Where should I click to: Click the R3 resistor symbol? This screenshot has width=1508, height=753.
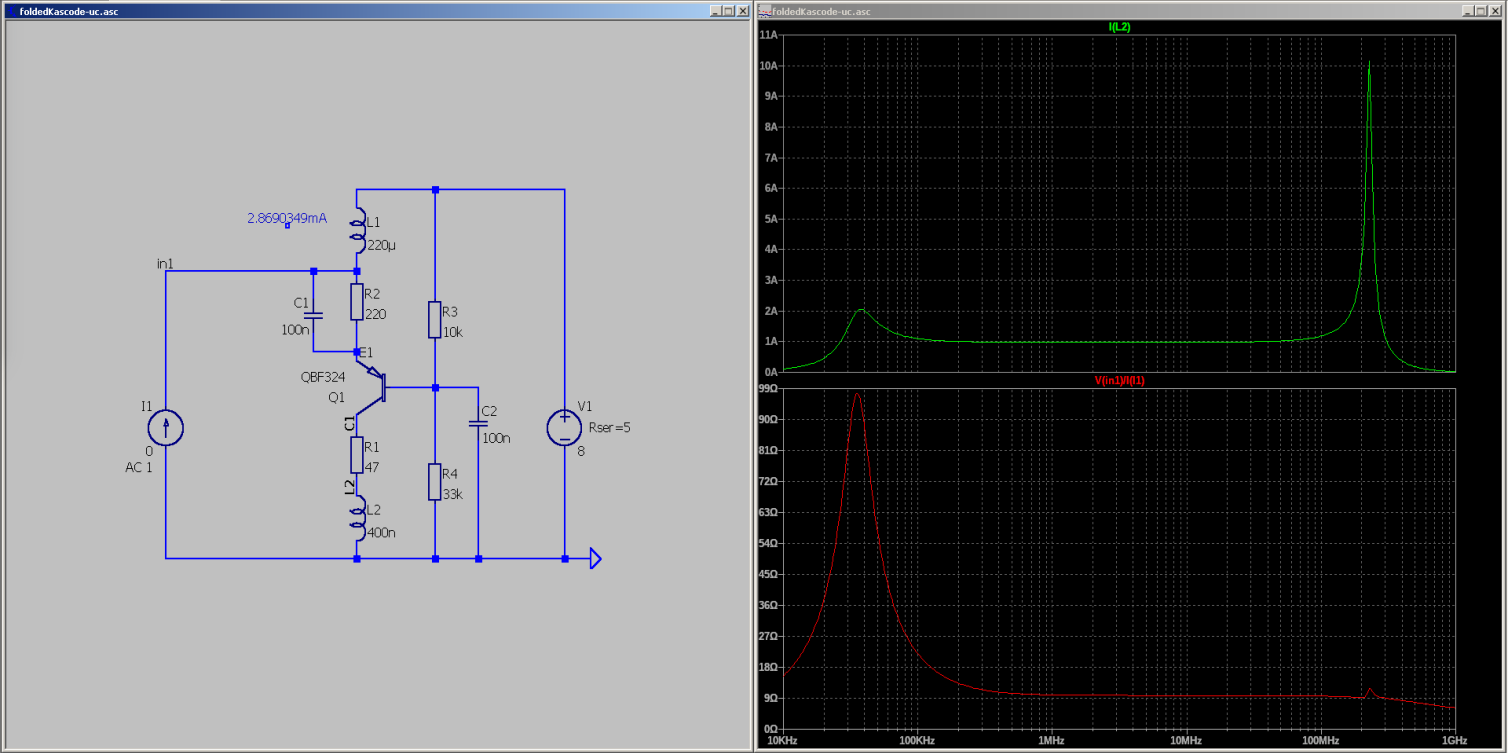[x=435, y=320]
